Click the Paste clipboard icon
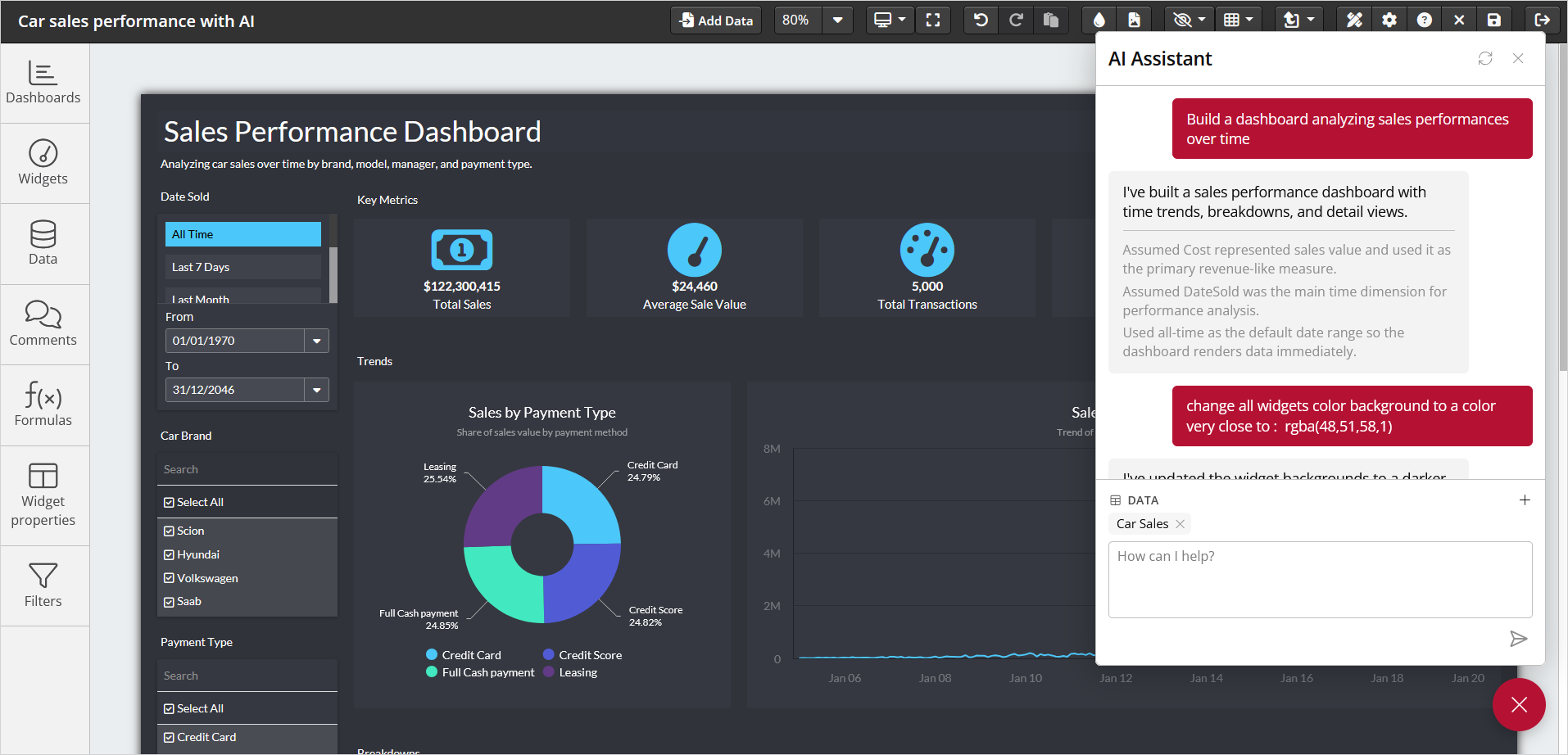This screenshot has width=1568, height=755. tap(1051, 20)
